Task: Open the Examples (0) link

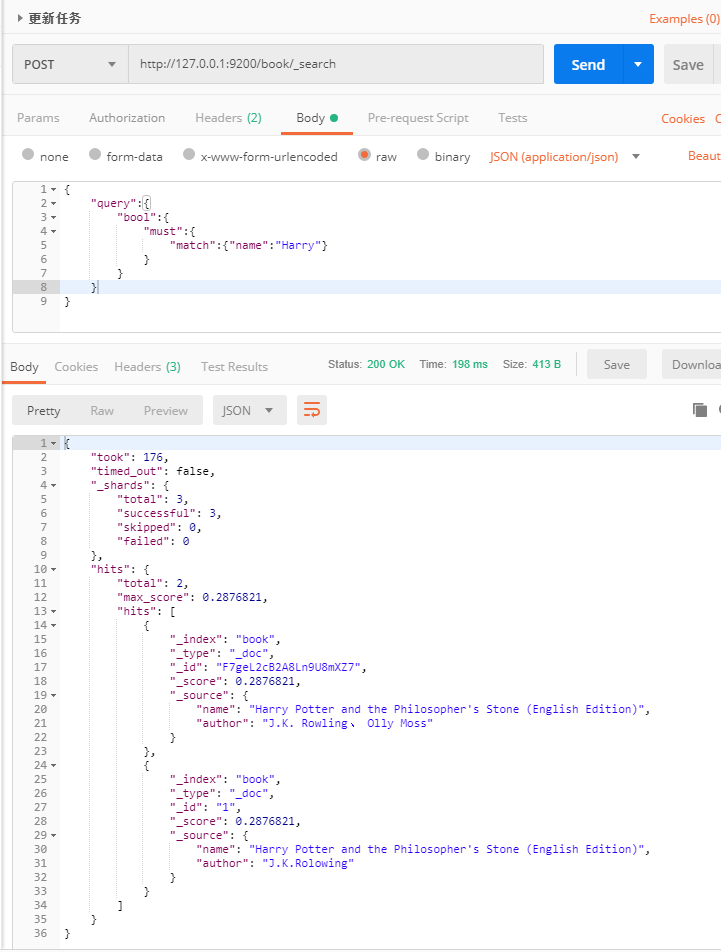Action: point(684,19)
